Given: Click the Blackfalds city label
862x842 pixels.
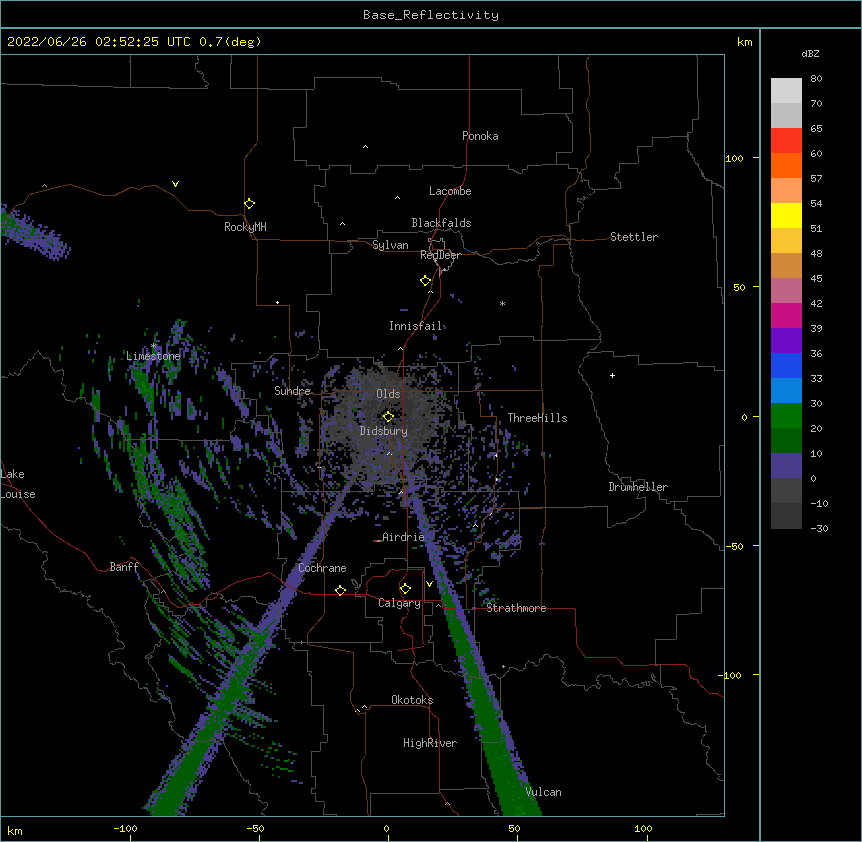Looking at the screenshot, I should pyautogui.click(x=441, y=223).
